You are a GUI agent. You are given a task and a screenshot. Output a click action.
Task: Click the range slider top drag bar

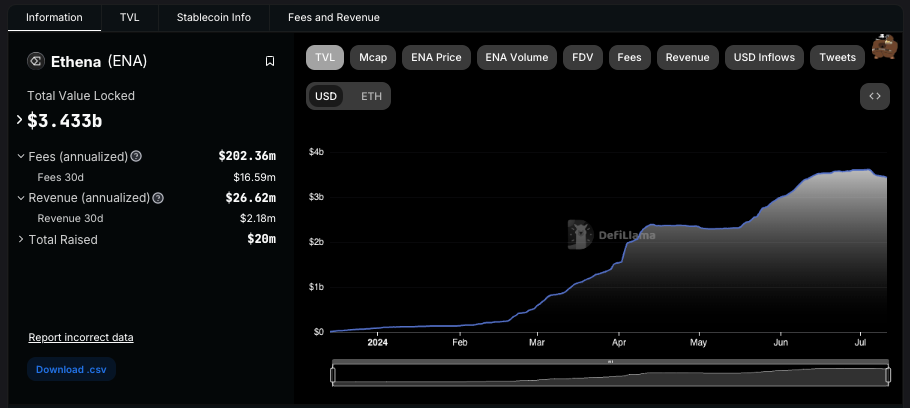point(611,362)
